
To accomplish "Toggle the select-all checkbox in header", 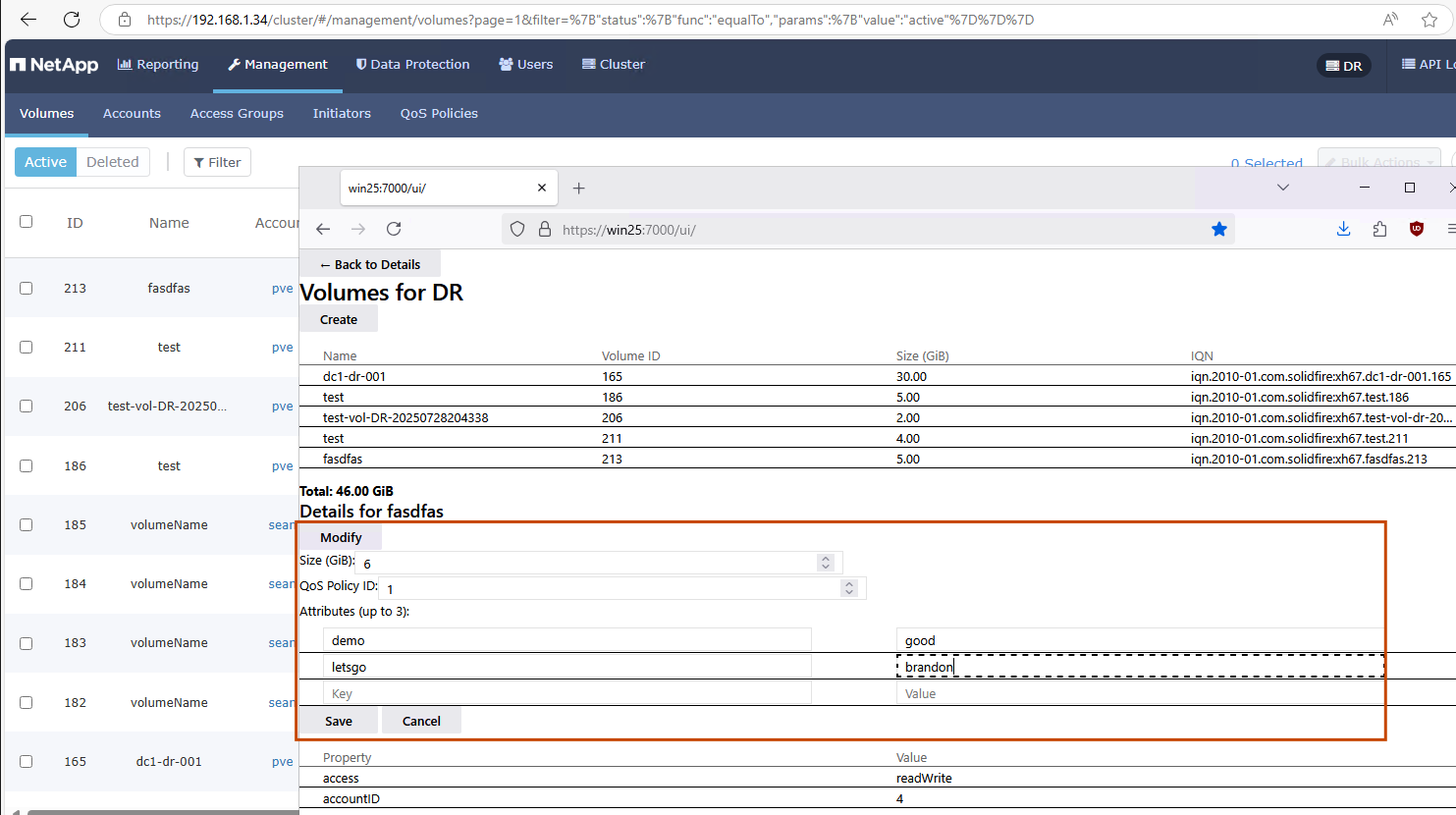I will (x=27, y=221).
